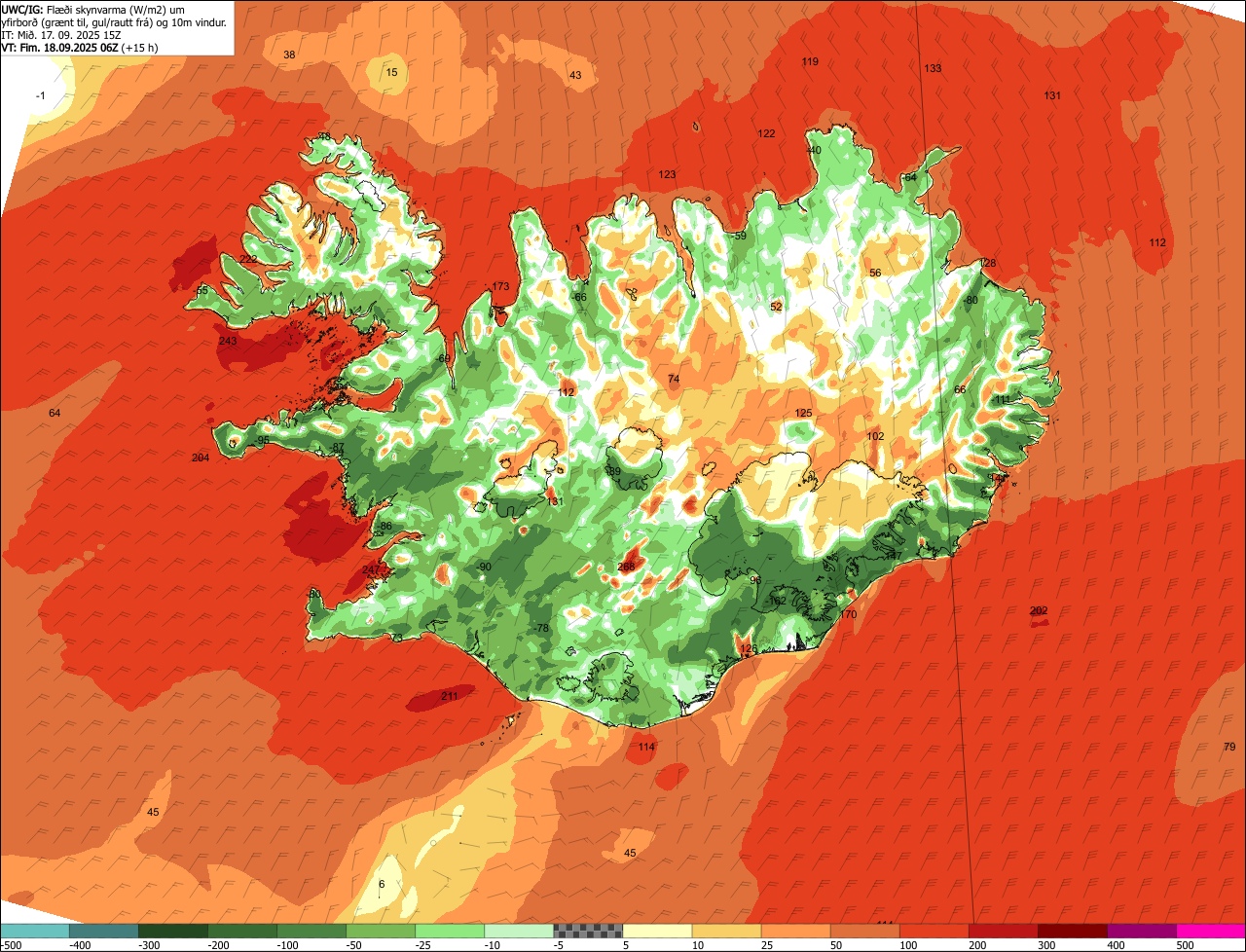Click the value 170 off the southeast coast
The width and height of the screenshot is (1246, 952).
tap(848, 614)
